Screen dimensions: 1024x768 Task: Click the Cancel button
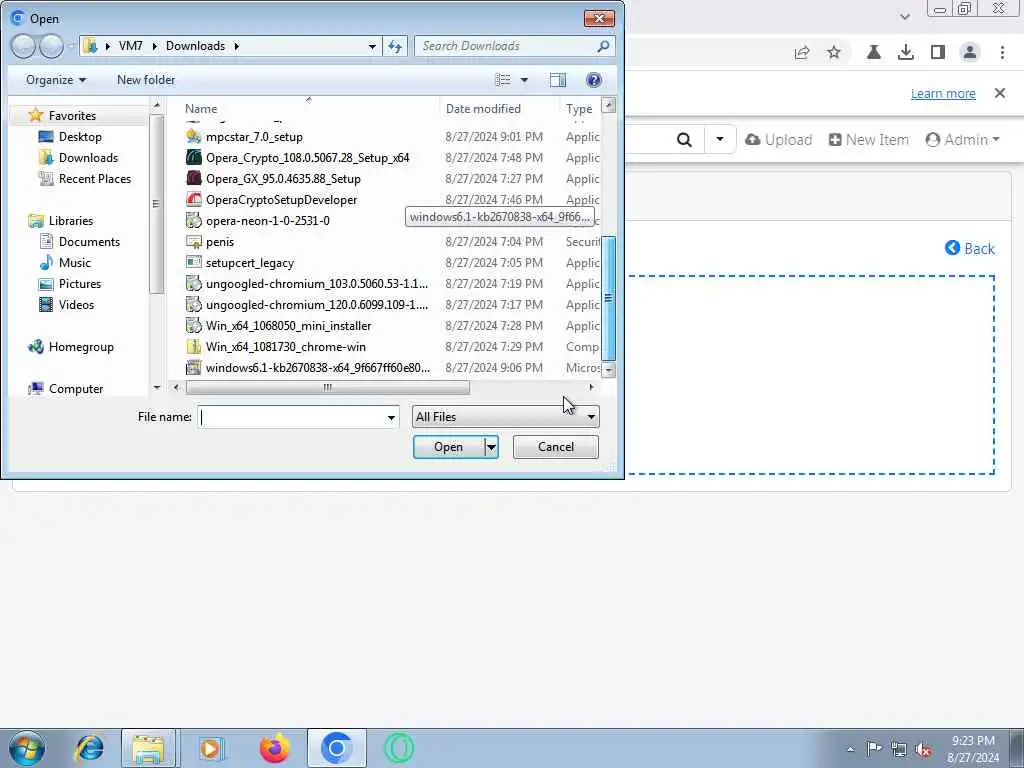(556, 447)
